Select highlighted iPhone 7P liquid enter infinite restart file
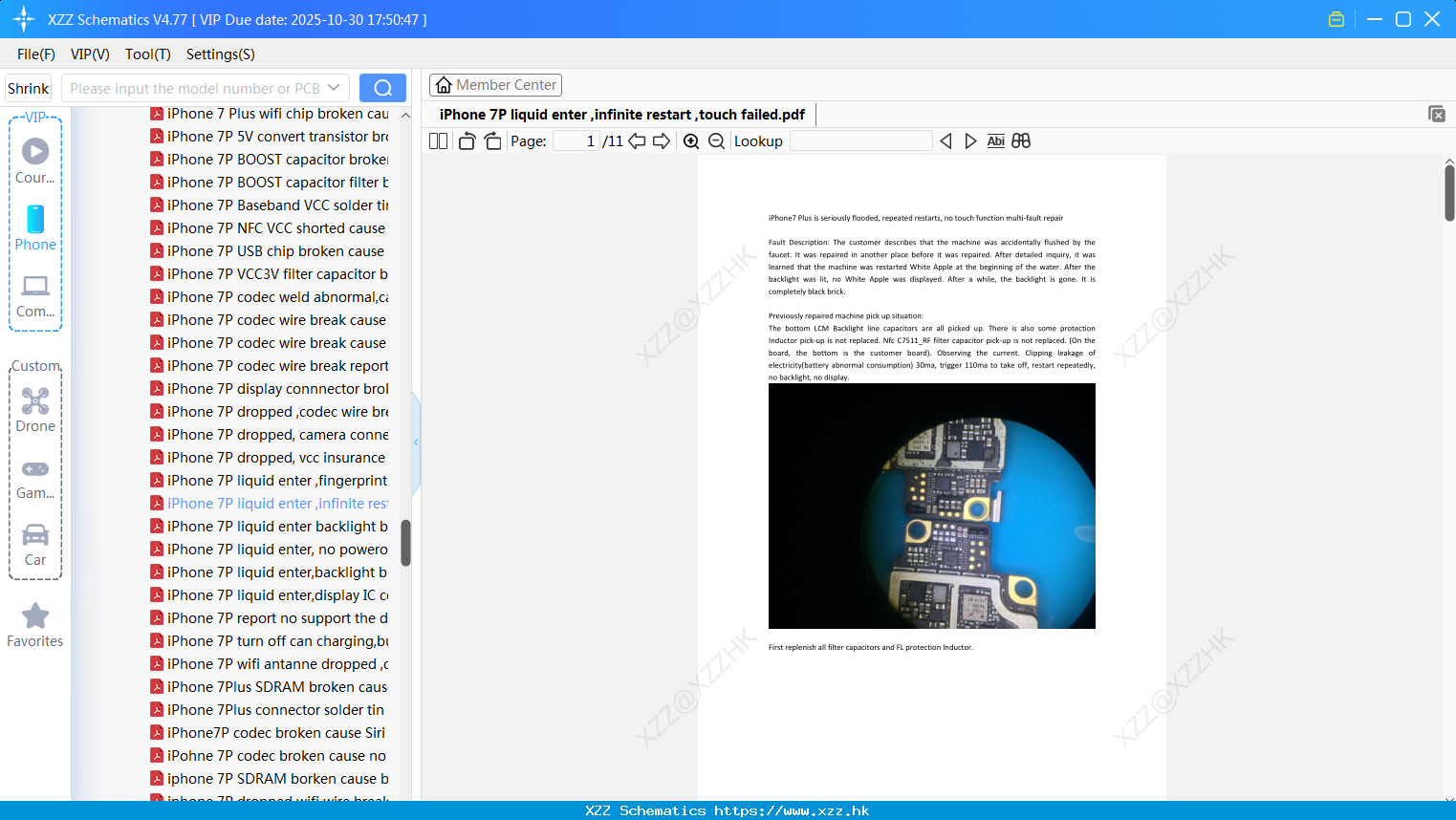Image resolution: width=1456 pixels, height=820 pixels. (270, 504)
